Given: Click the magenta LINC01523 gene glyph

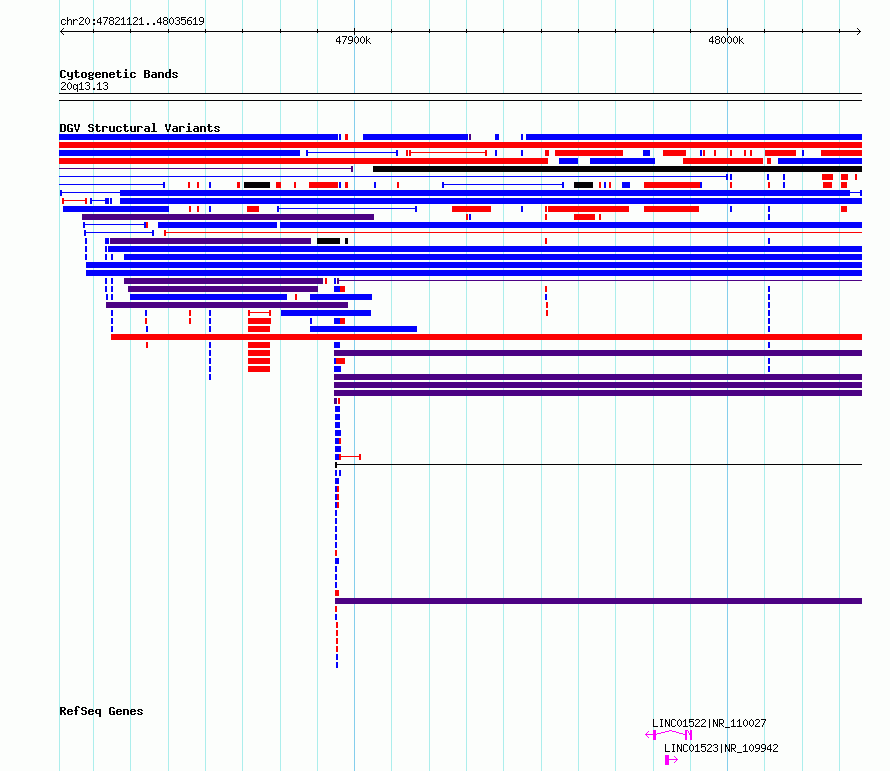Looking at the screenshot, I should click(x=671, y=760).
